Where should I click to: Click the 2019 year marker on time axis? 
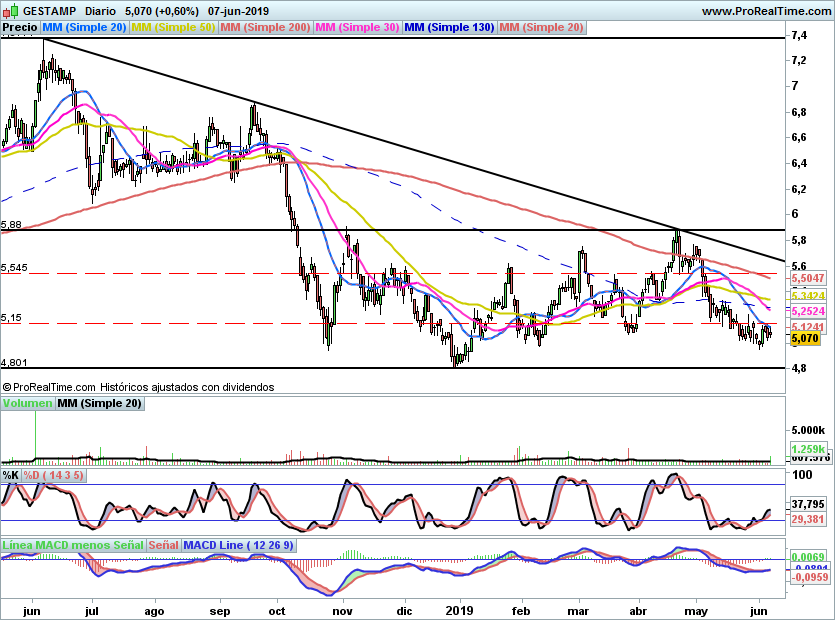459,610
